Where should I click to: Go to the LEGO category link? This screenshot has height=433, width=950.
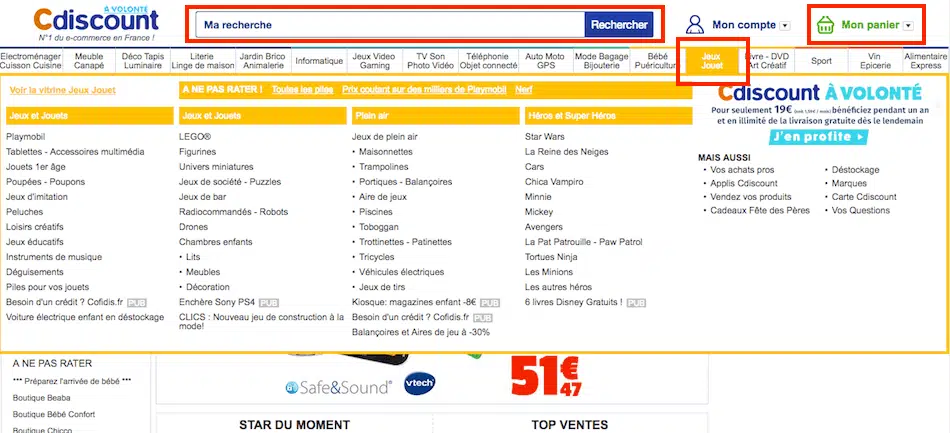tap(195, 136)
